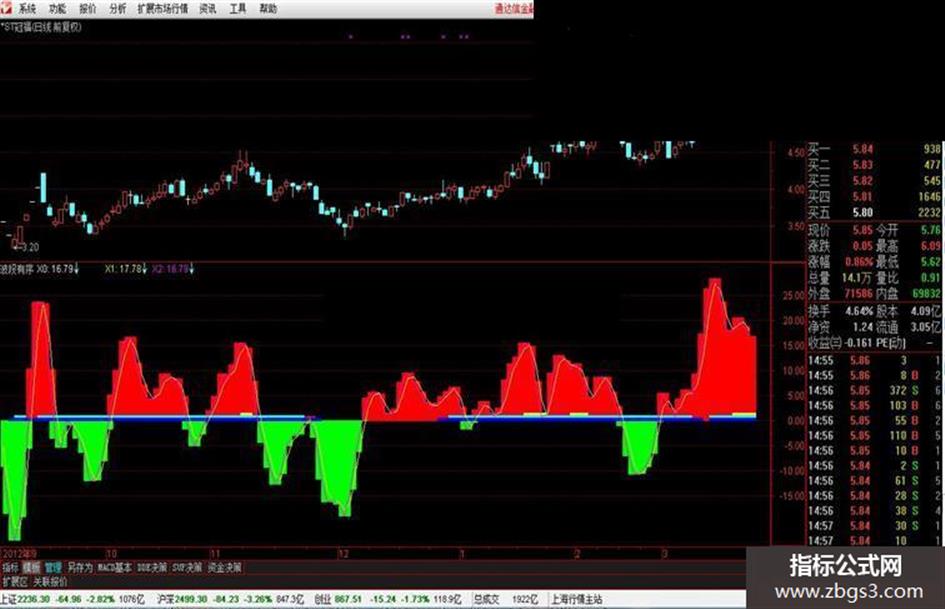Click the 25.00 indicator scale label
This screenshot has height=609, width=945.
[793, 295]
